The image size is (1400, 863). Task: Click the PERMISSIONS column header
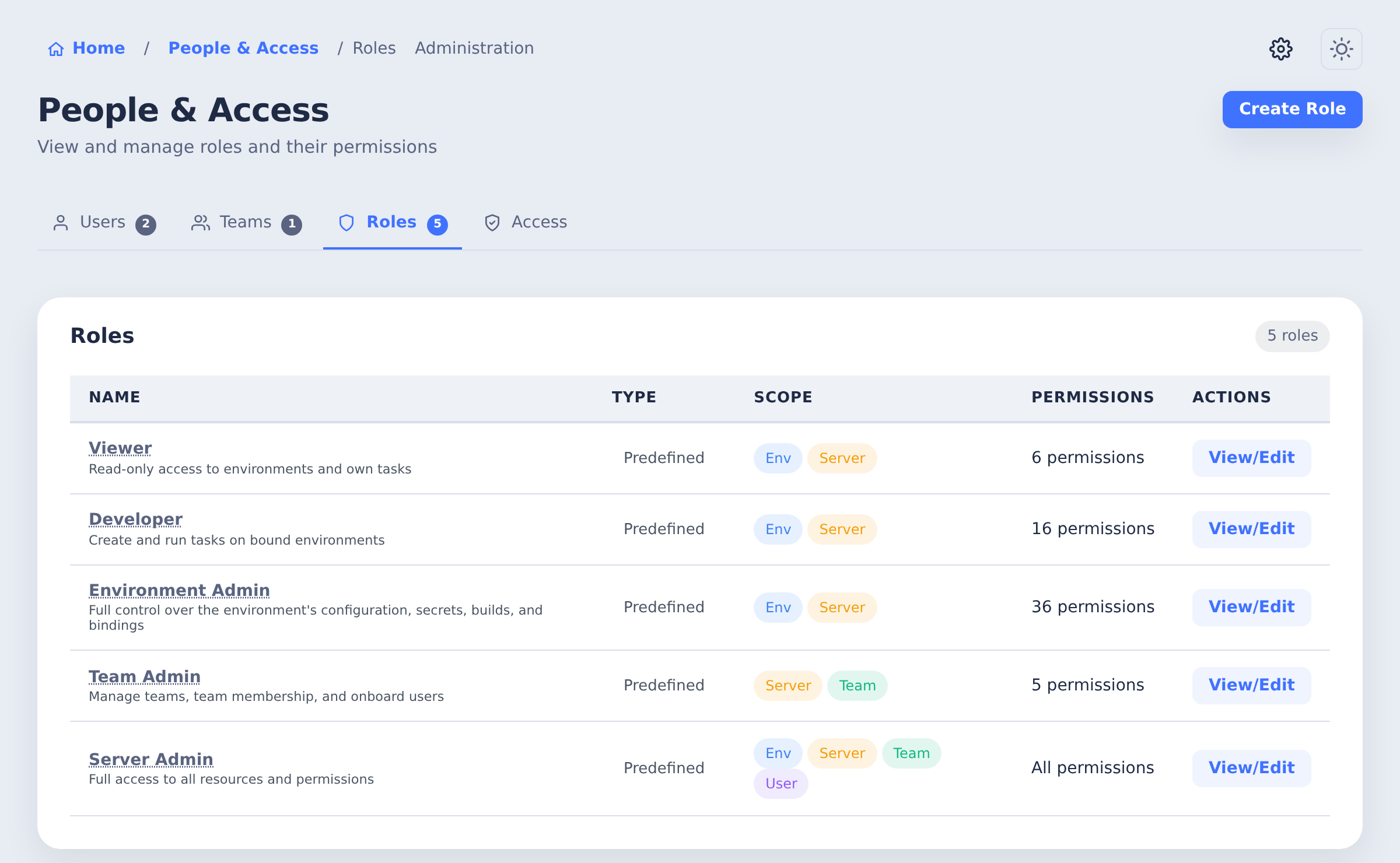pos(1093,397)
